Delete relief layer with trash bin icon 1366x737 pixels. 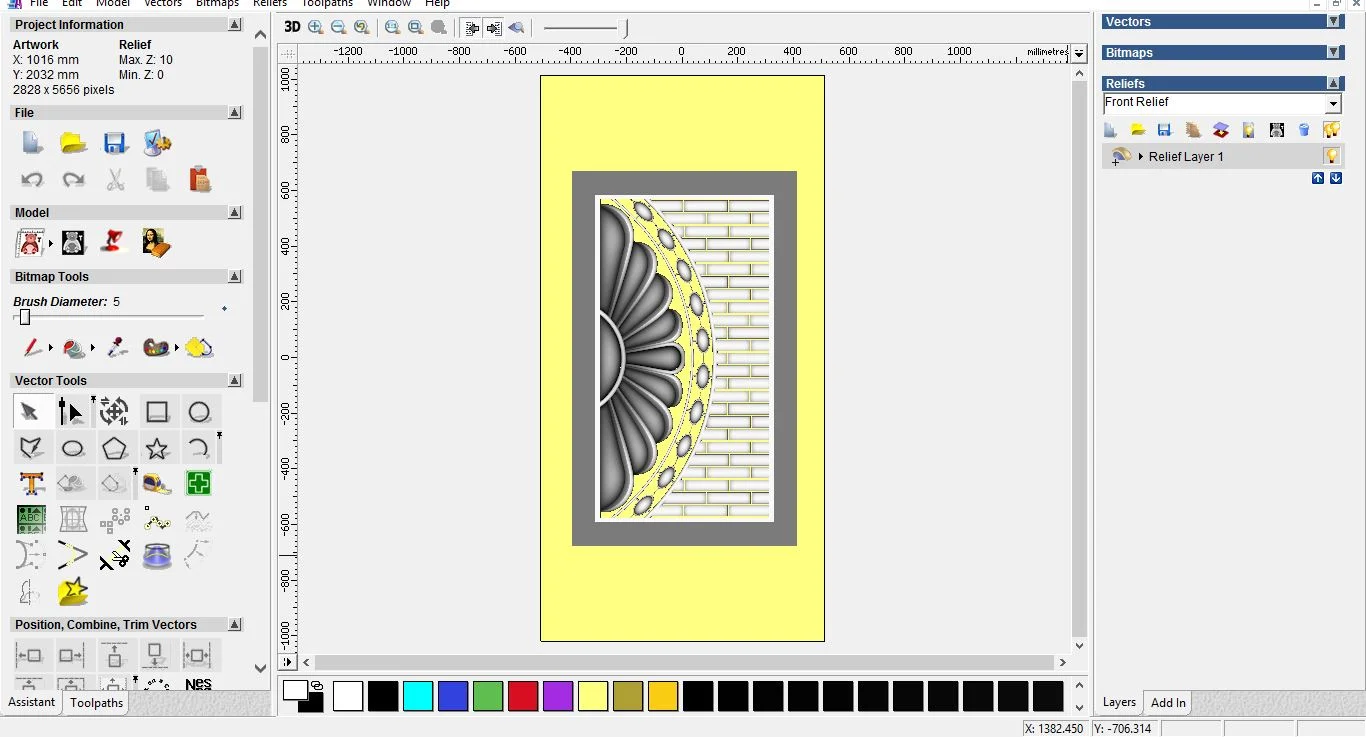[1304, 130]
